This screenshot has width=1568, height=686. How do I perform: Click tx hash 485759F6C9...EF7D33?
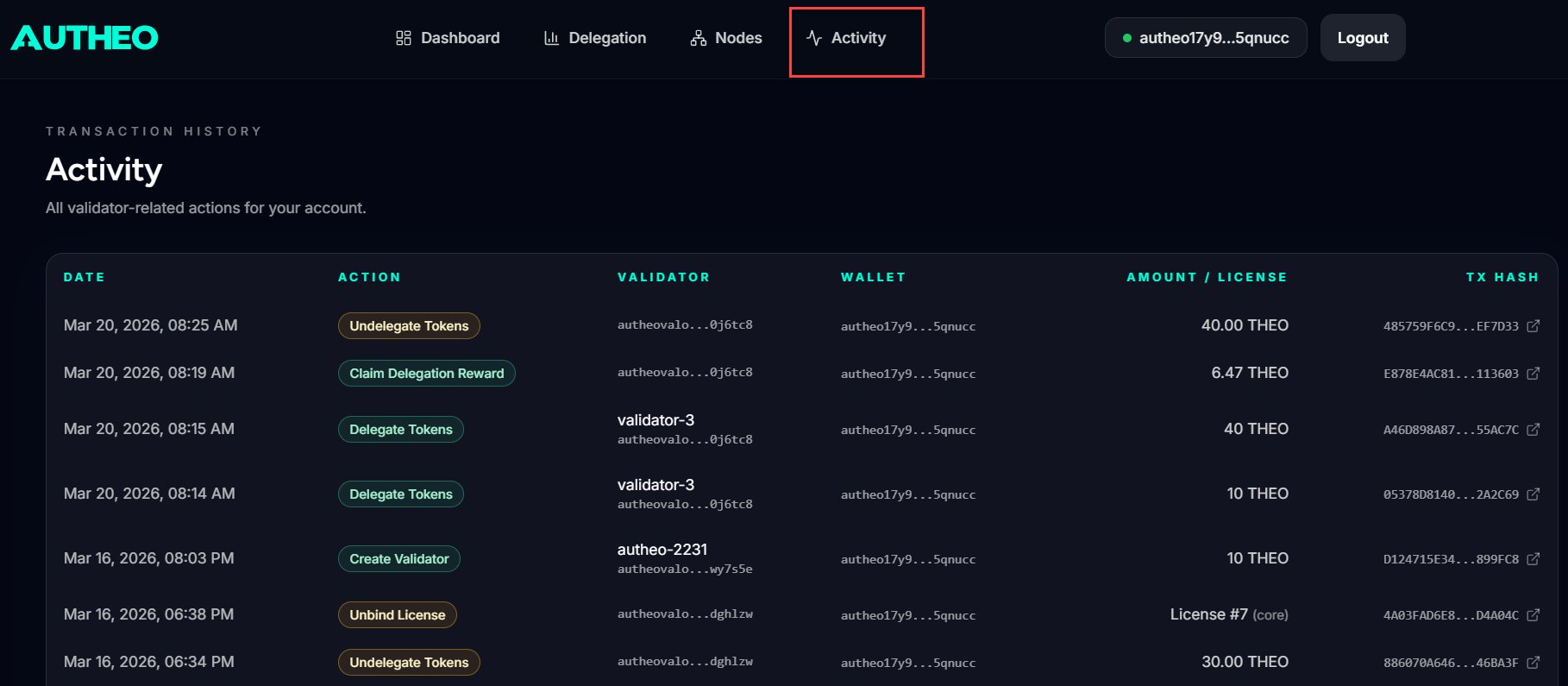(1451, 326)
